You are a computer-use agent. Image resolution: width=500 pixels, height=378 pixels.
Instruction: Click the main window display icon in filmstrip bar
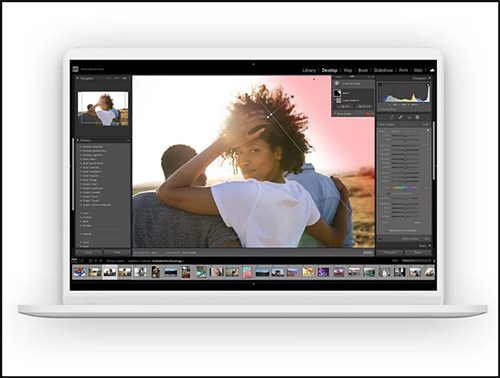point(74,261)
